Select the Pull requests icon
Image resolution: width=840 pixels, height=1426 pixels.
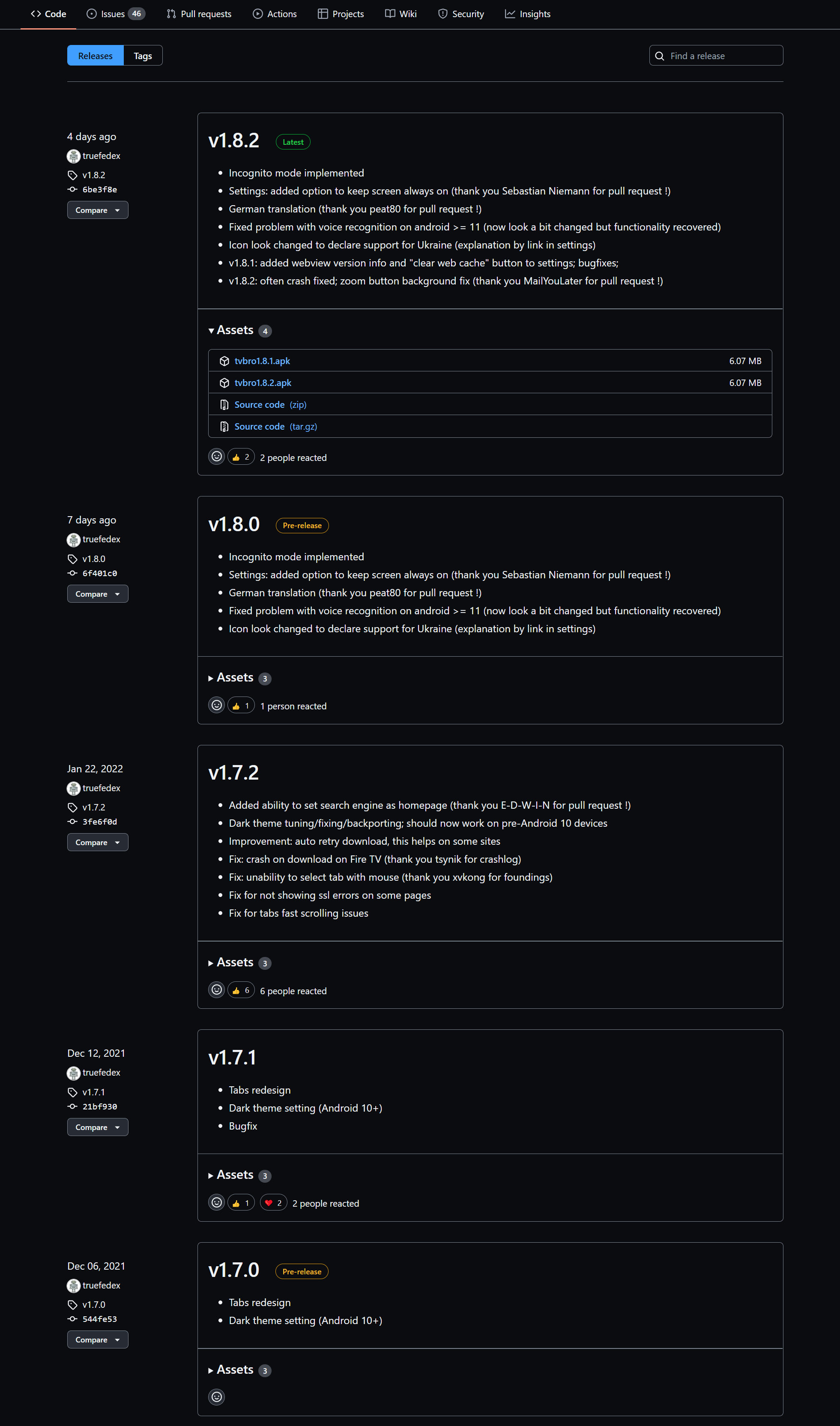coord(170,14)
